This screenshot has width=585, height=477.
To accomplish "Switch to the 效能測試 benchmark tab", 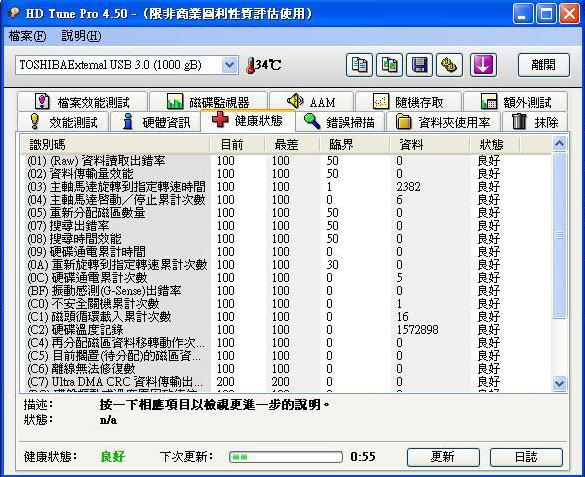I will (x=63, y=122).
